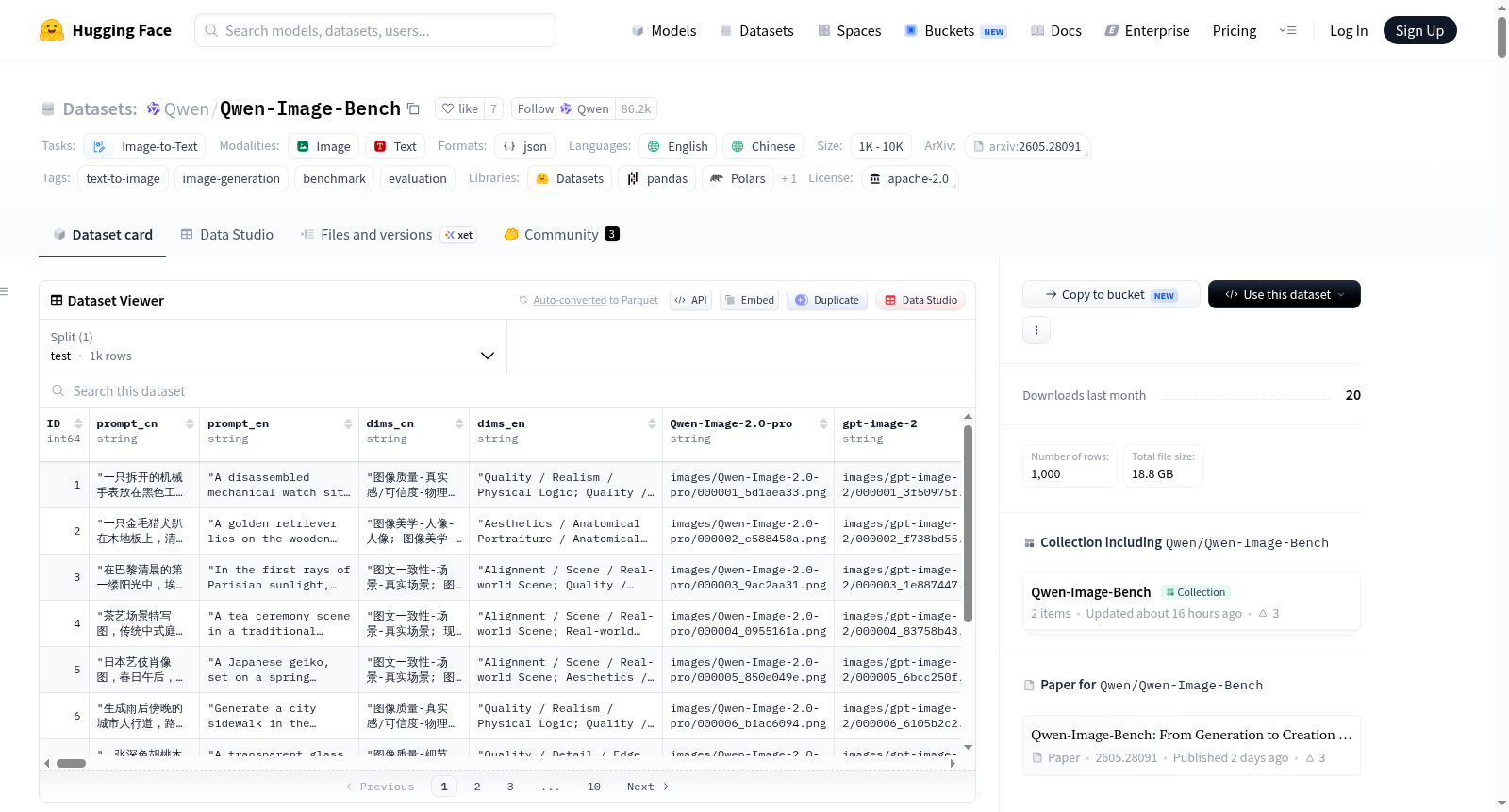Viewport: 1509px width, 812px height.
Task: Click the Search this dataset field
Action: pos(507,390)
